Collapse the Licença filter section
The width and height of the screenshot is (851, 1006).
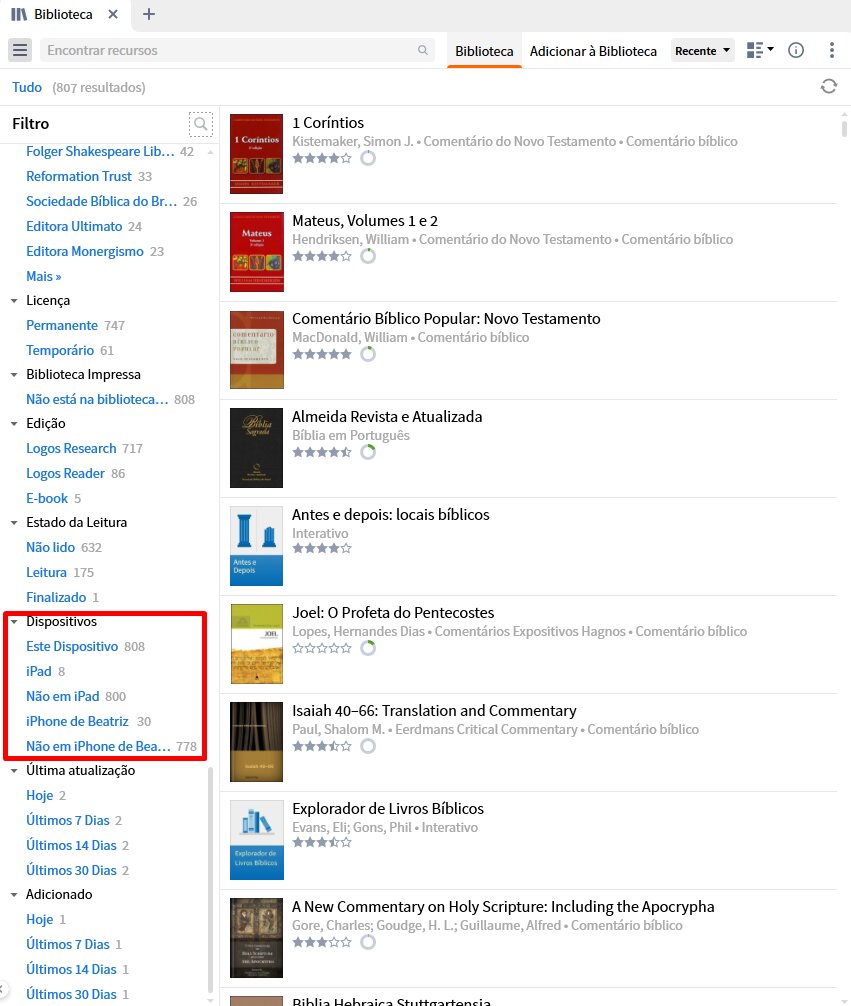click(x=14, y=301)
